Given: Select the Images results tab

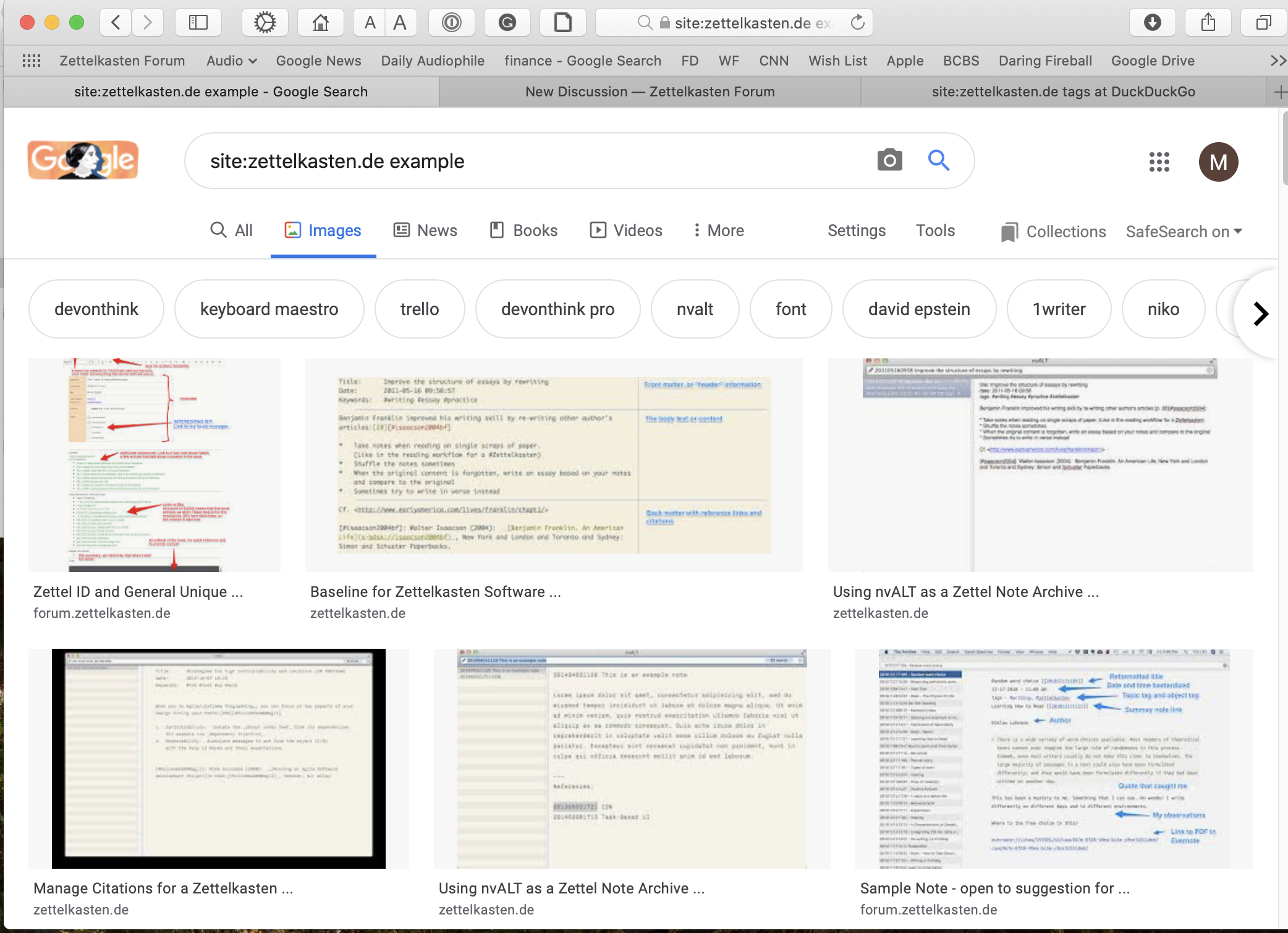Looking at the screenshot, I should 323,230.
